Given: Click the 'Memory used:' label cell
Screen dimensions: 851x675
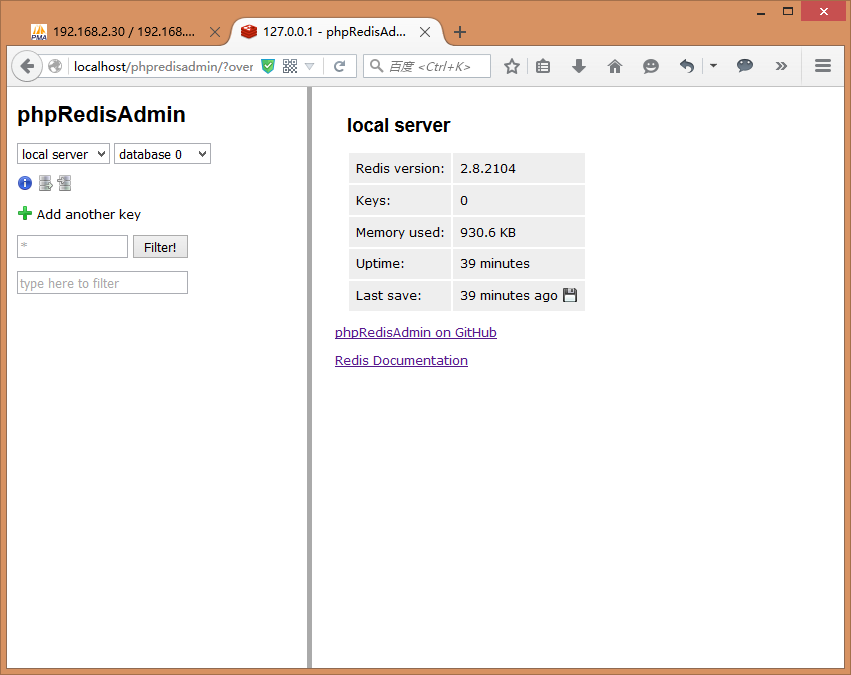Looking at the screenshot, I should point(400,232).
